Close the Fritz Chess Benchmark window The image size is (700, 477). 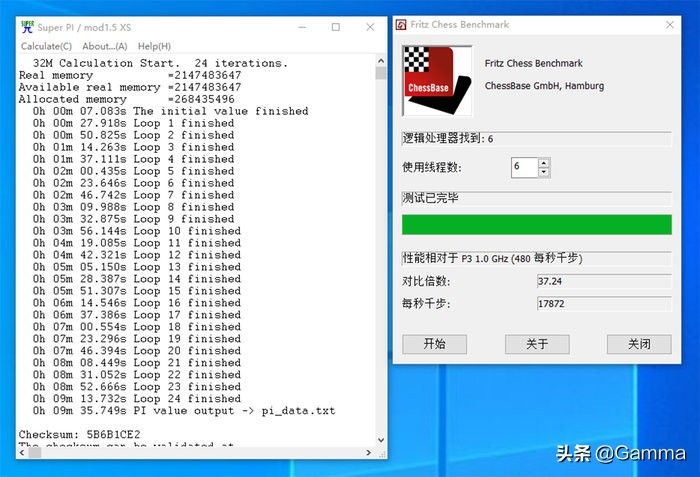[x=670, y=25]
